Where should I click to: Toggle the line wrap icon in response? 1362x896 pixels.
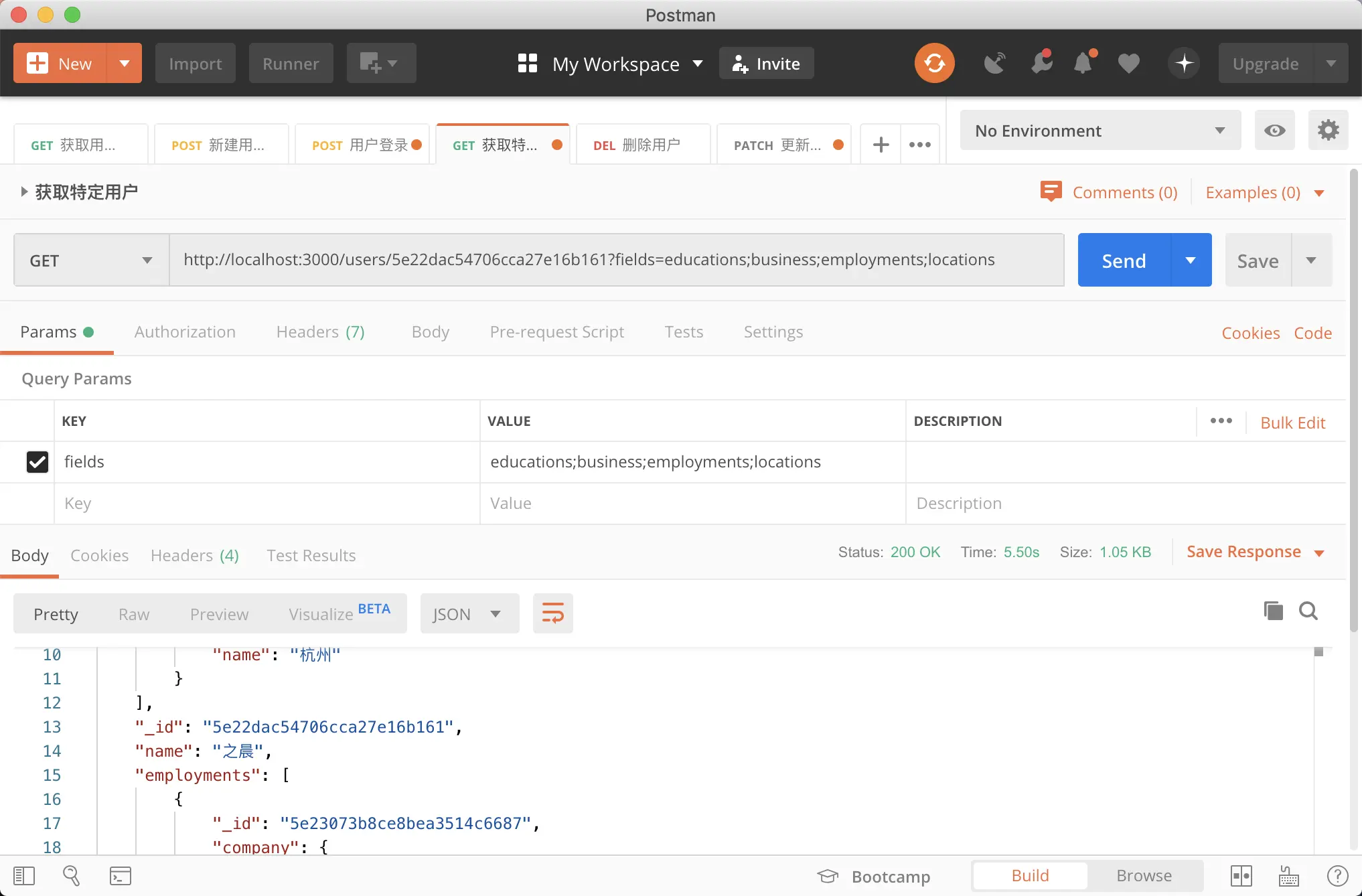(x=552, y=613)
